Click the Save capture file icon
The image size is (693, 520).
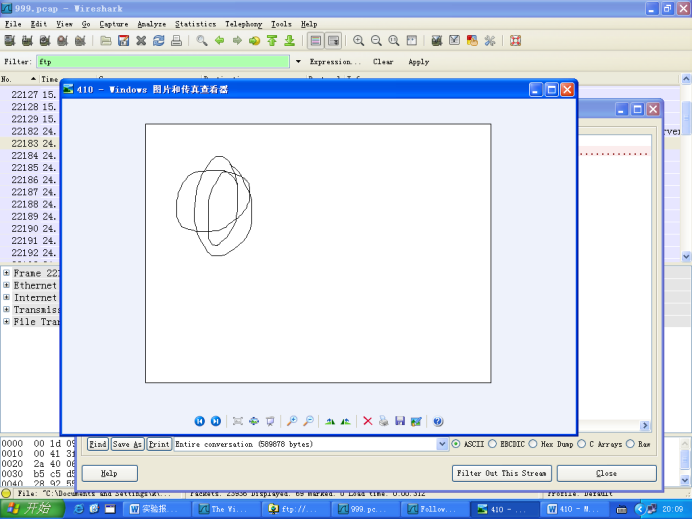click(123, 41)
